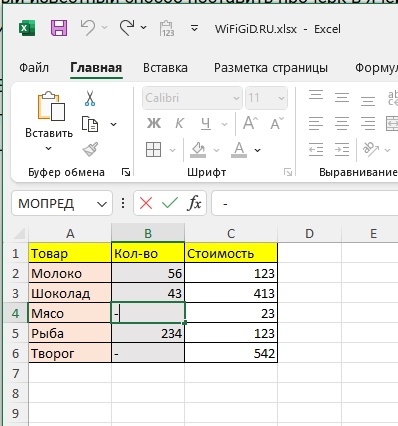Select column B header

click(x=148, y=233)
